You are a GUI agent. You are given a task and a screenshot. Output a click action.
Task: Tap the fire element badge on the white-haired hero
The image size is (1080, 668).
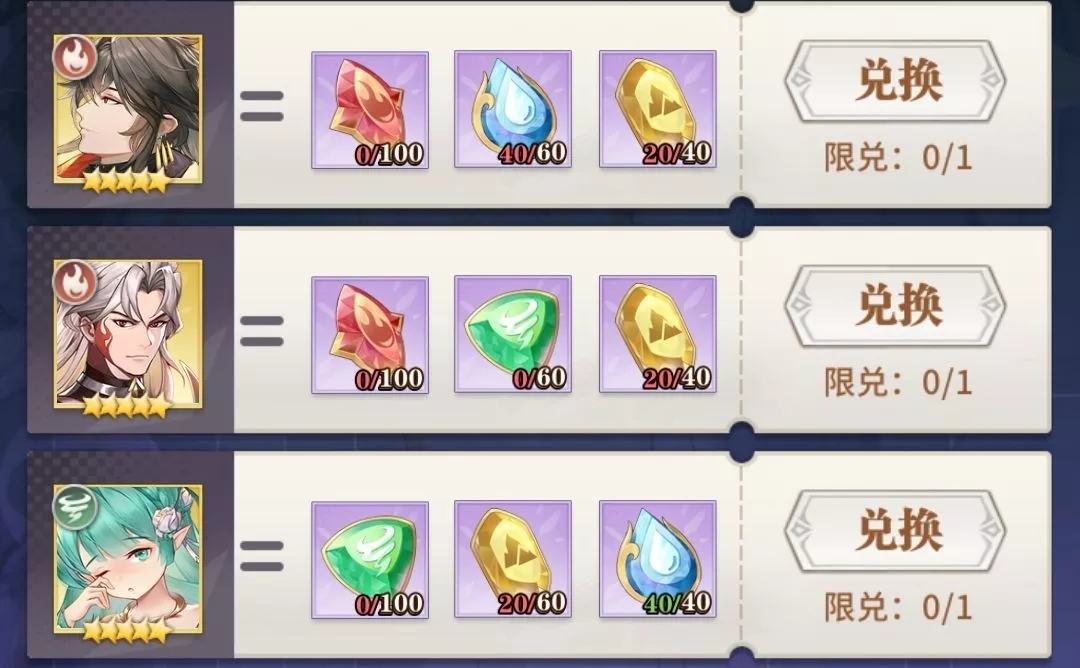coord(74,282)
